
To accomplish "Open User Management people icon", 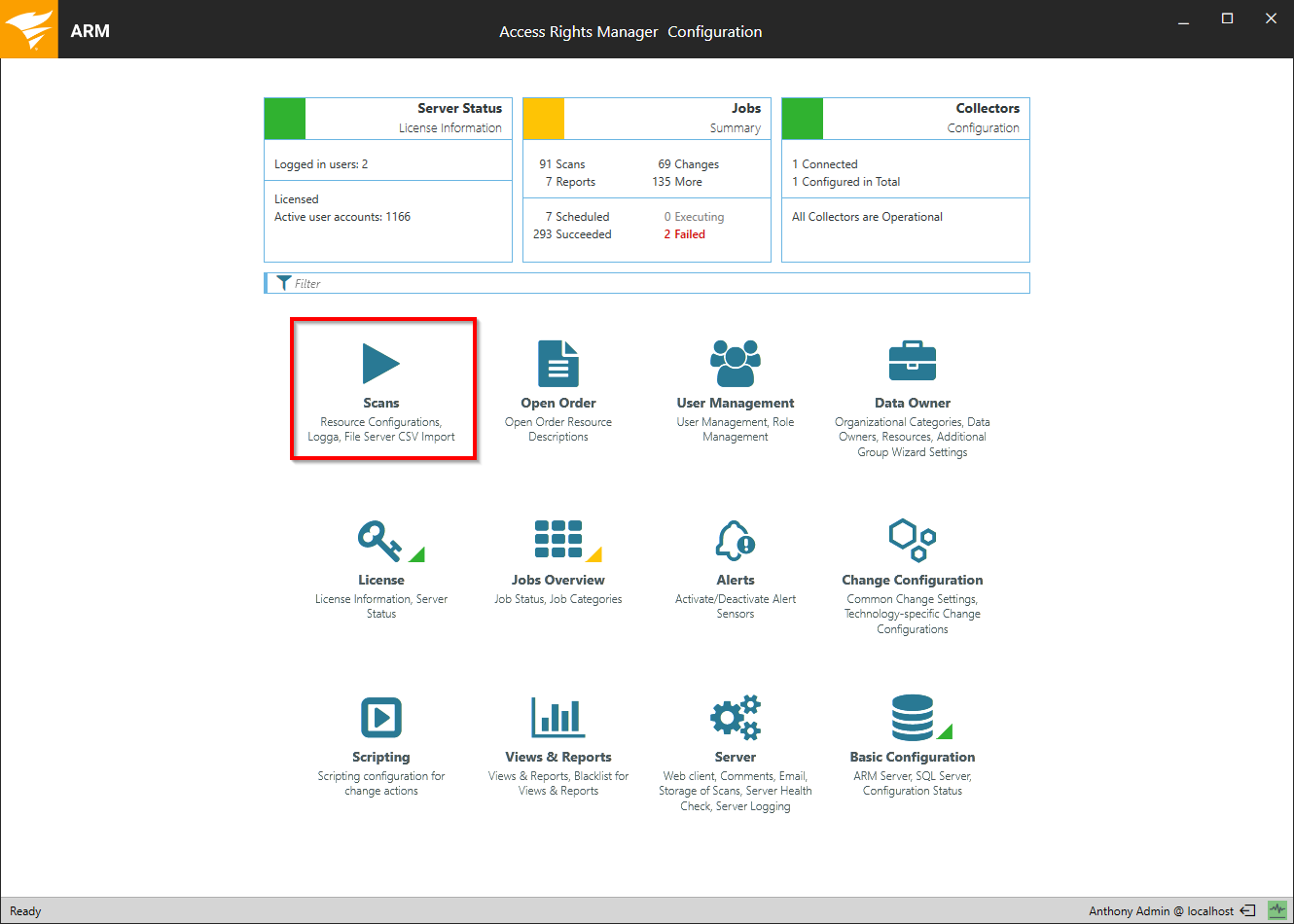I will pyautogui.click(x=736, y=365).
